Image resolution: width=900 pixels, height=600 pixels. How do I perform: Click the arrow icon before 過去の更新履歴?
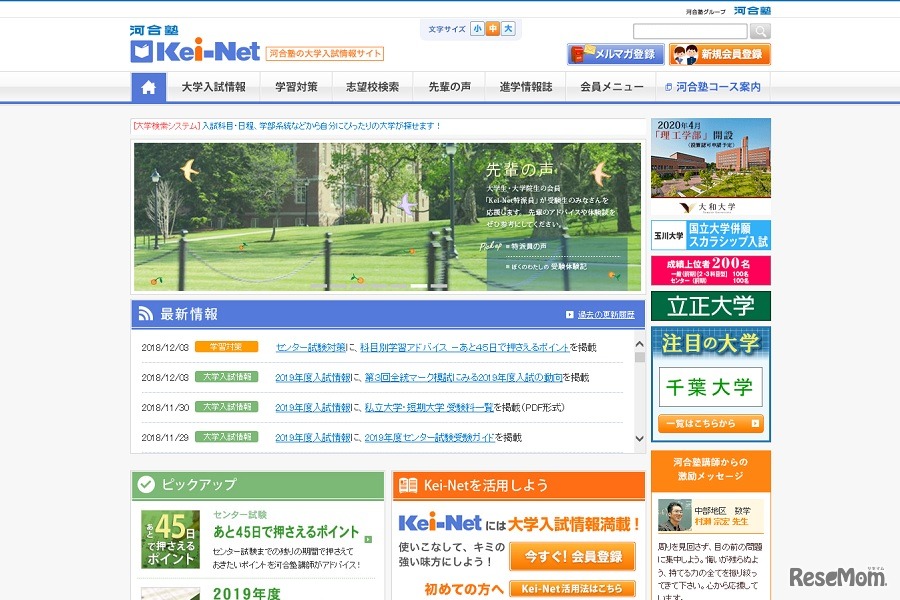[x=569, y=315]
